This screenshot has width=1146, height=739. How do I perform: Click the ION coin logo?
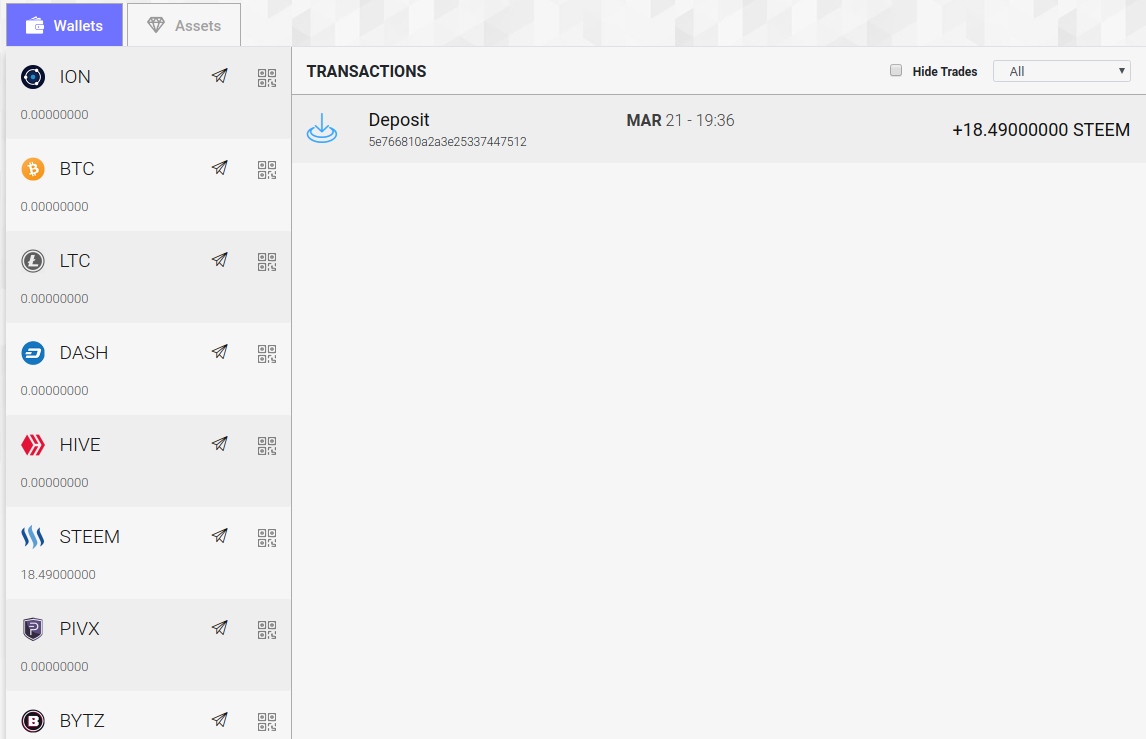(33, 77)
